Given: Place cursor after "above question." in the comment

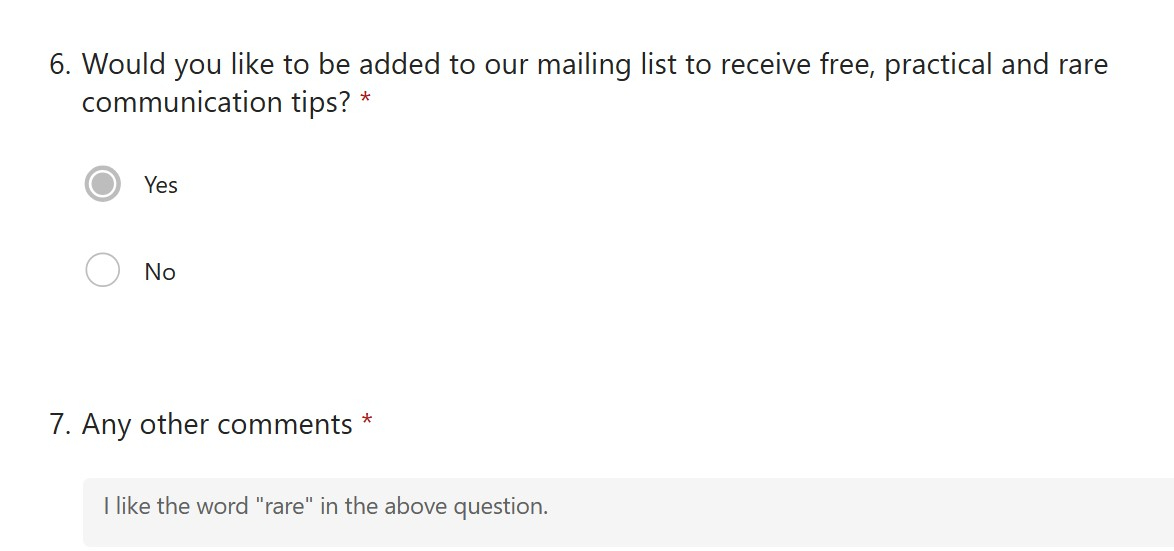Looking at the screenshot, I should coord(550,507).
